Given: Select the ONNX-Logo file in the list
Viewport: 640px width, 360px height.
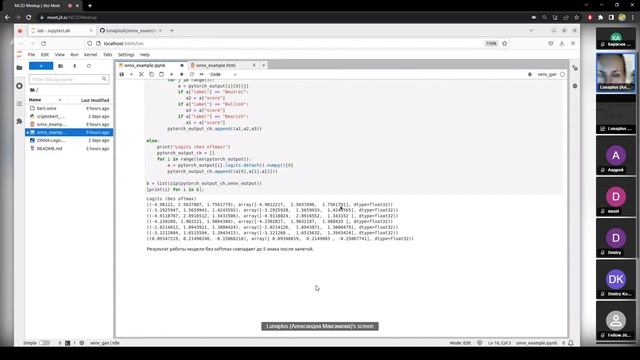Looking at the screenshot, I should coord(69,140).
